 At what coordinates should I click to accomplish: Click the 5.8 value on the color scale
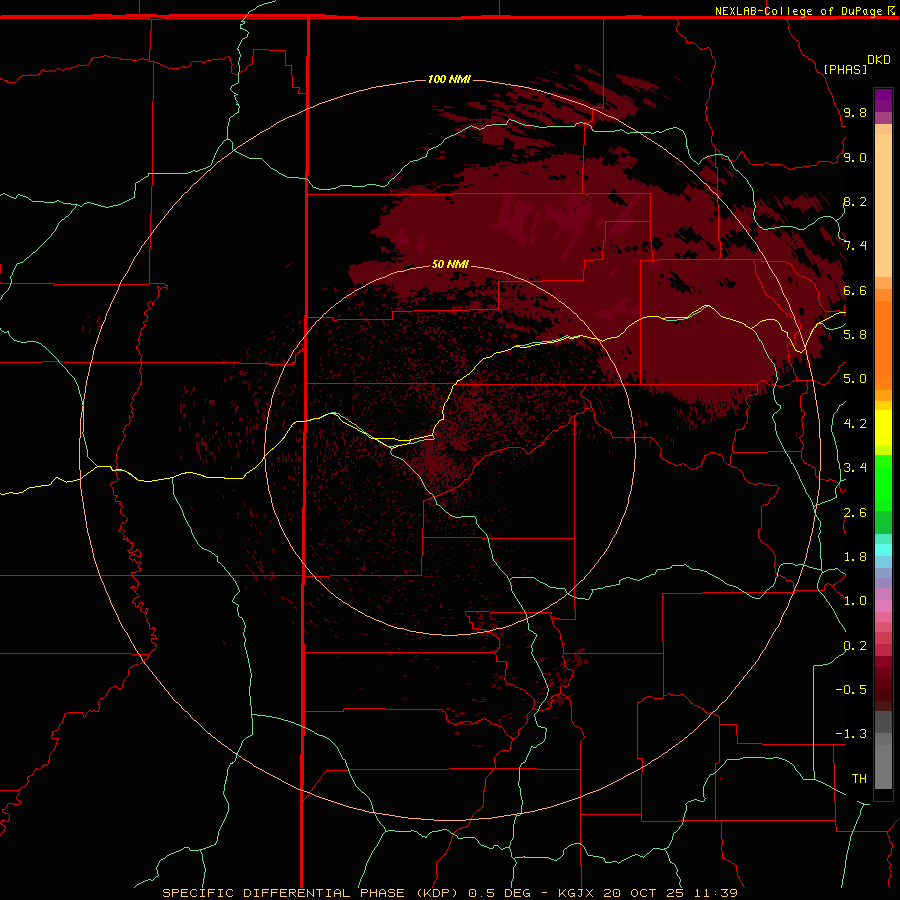[x=855, y=335]
